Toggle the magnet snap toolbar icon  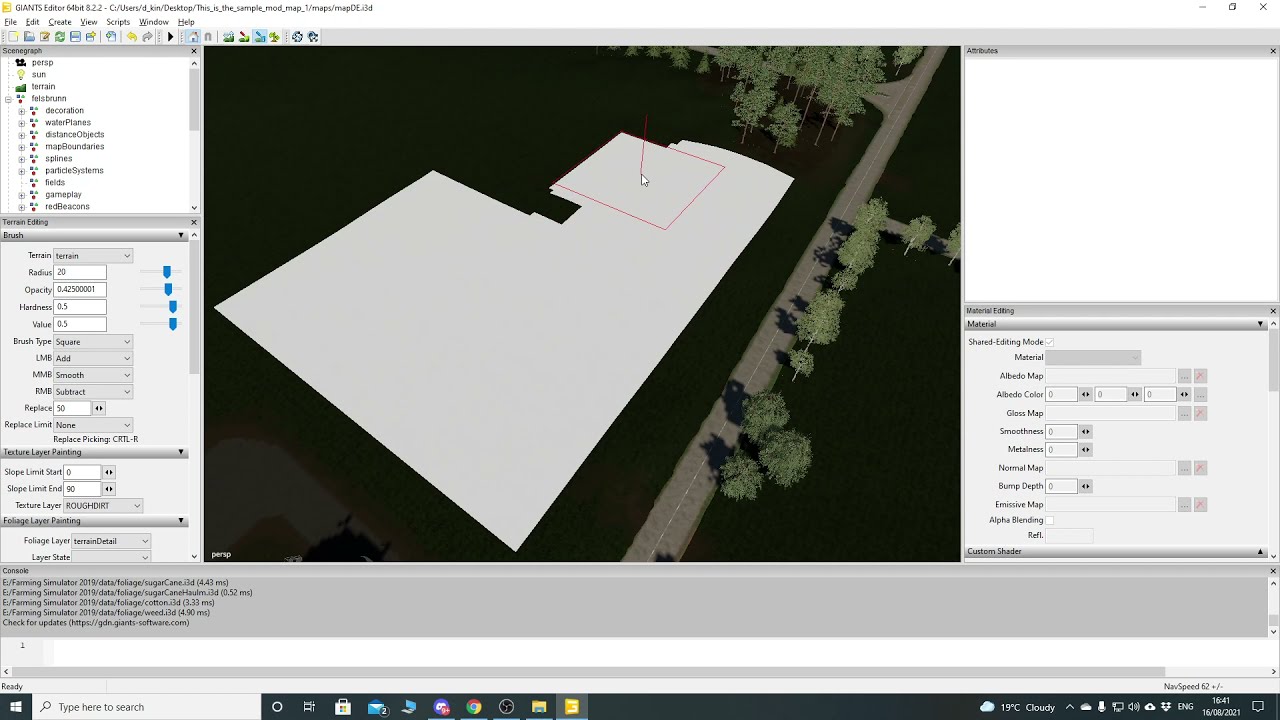point(208,37)
